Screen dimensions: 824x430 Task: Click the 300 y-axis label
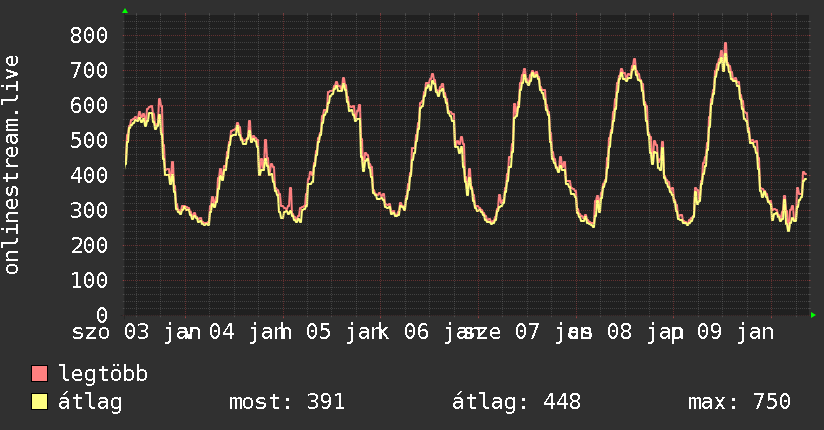(x=89, y=210)
